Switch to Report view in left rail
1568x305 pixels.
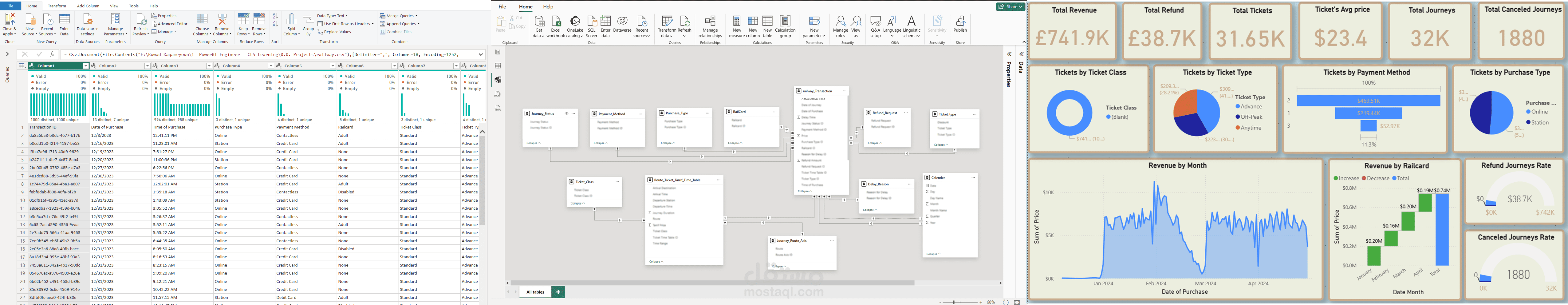tap(498, 52)
